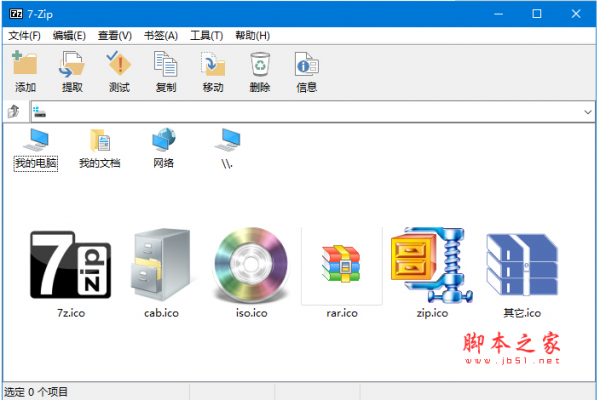Go up one folder level arrow
The image size is (600, 400).
coord(14,111)
